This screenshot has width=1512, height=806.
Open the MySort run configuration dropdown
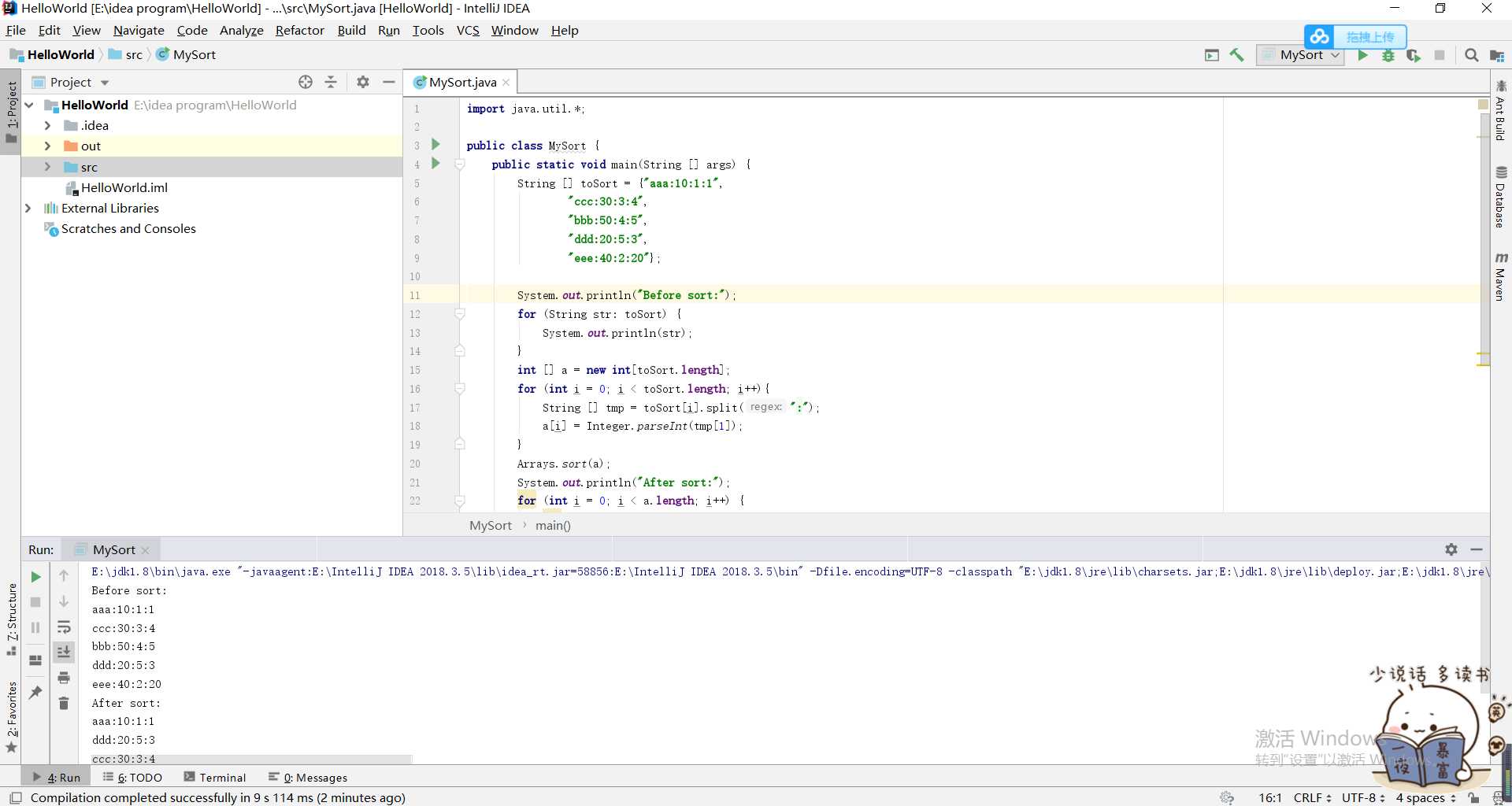click(1300, 55)
